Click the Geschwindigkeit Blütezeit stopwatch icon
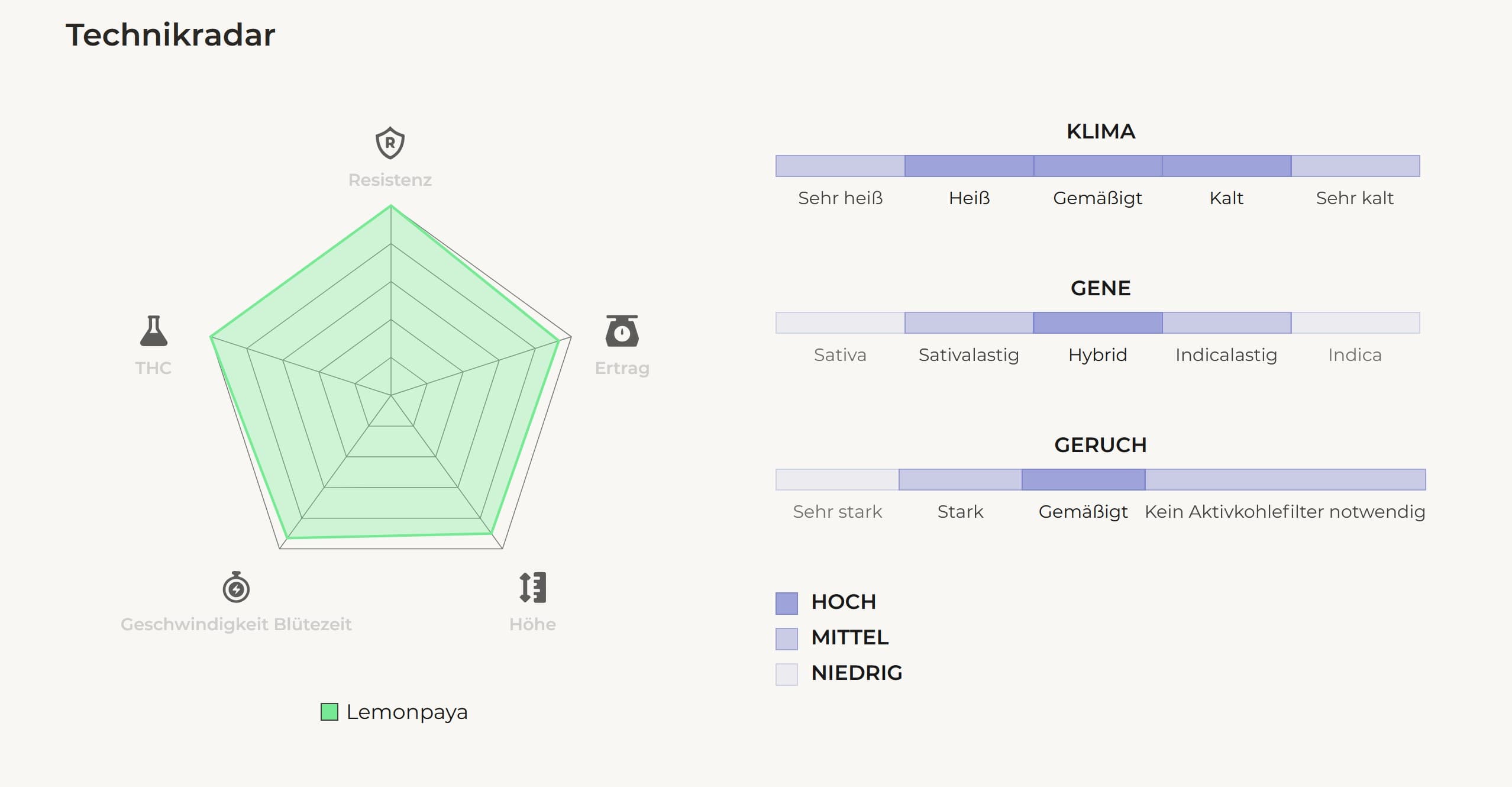Viewport: 1512px width, 787px height. coord(236,588)
